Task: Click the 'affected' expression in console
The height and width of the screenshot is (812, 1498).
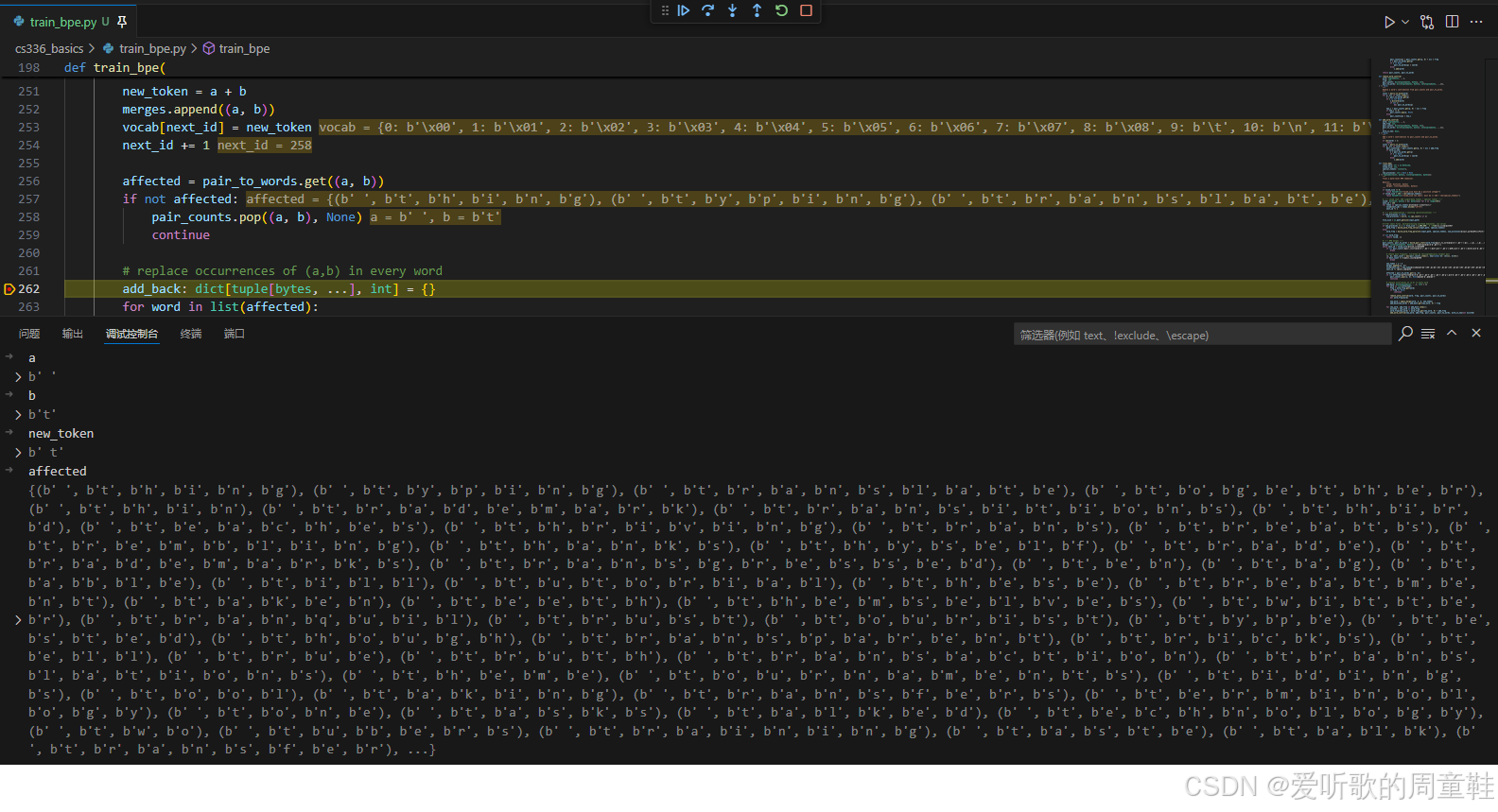Action: [x=57, y=471]
